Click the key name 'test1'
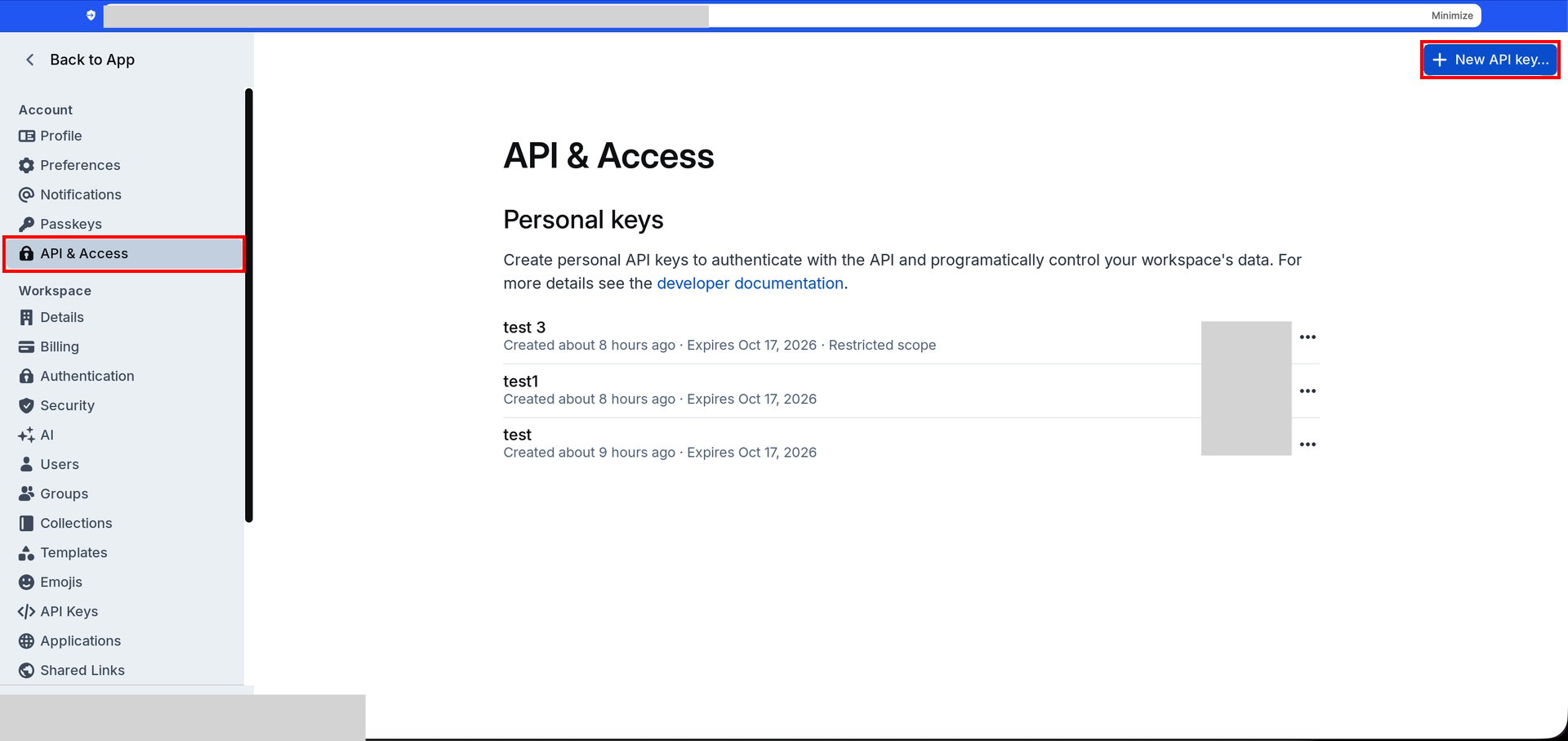 (x=521, y=382)
